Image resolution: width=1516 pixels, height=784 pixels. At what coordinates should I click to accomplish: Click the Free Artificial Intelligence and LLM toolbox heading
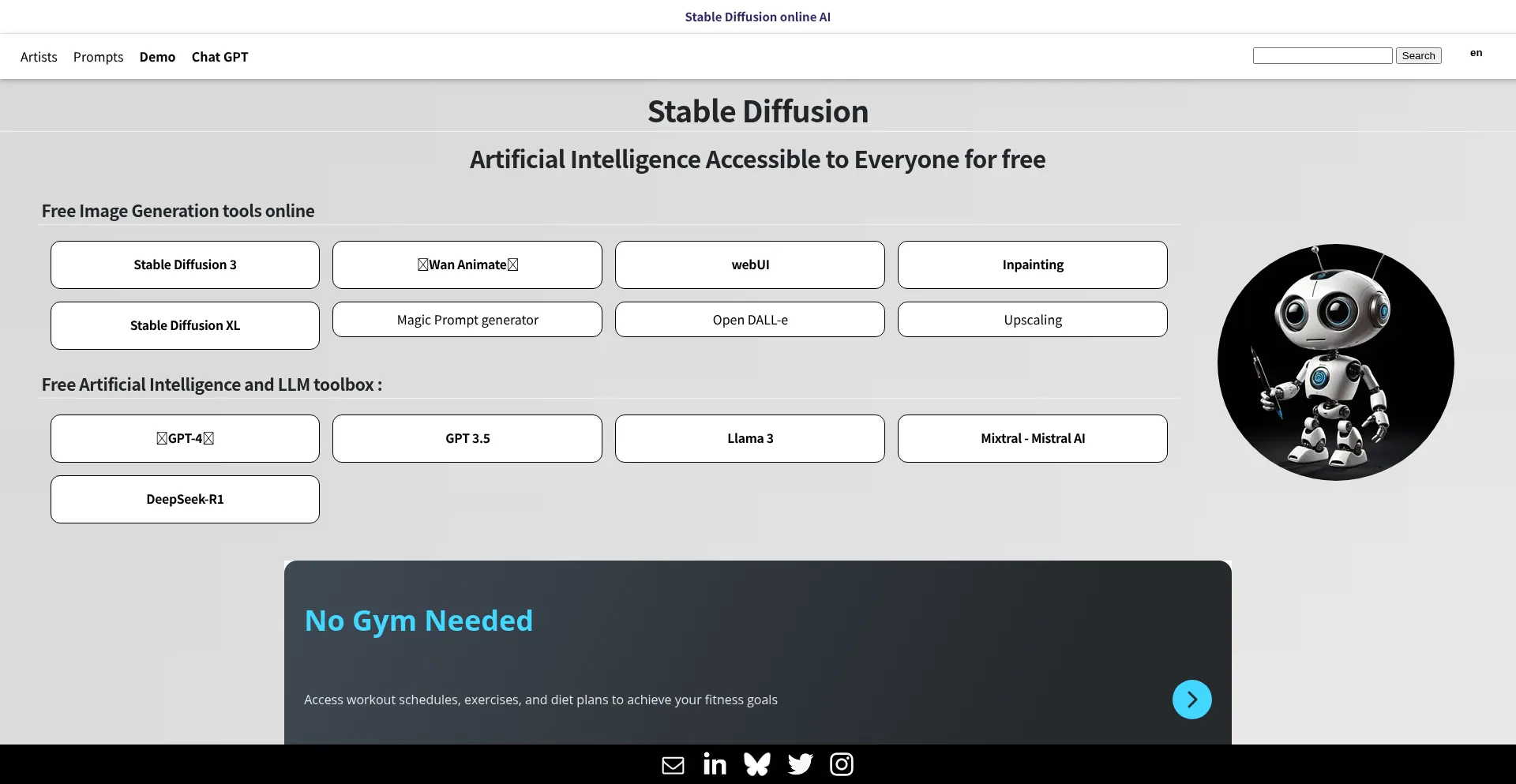[x=212, y=384]
